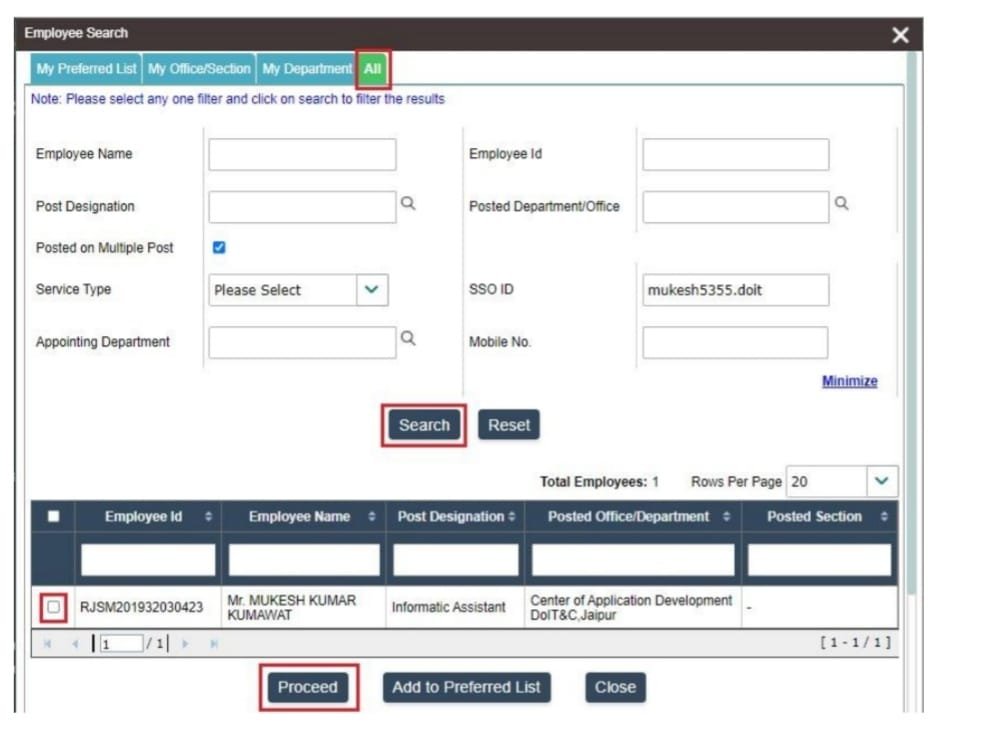Image resolution: width=985 pixels, height=731 pixels.
Task: Select the All tab
Action: click(373, 68)
